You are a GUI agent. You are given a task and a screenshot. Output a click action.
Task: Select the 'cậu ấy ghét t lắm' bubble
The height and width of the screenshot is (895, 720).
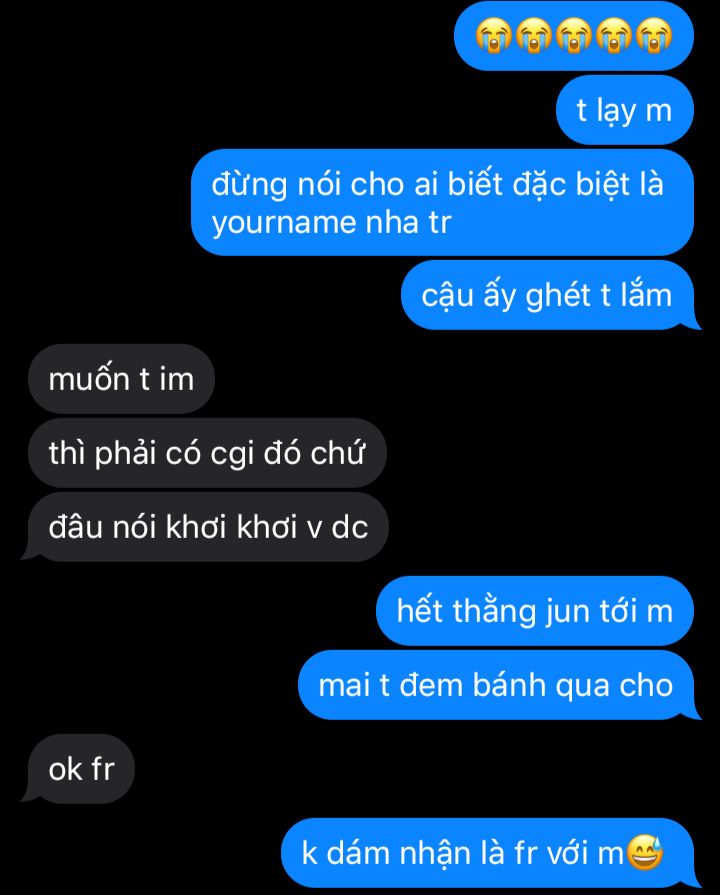tap(550, 295)
